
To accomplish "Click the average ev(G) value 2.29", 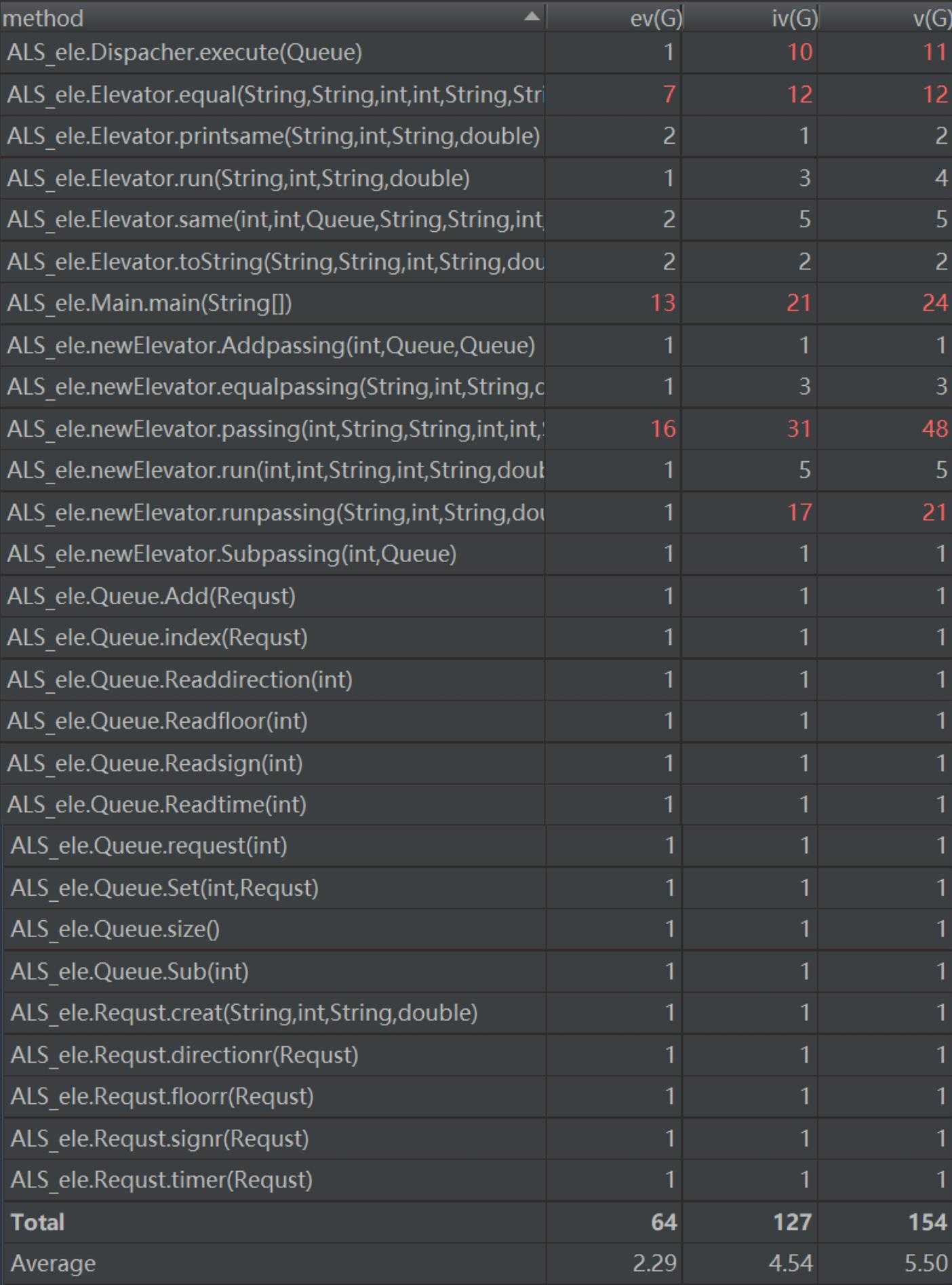I will click(x=654, y=1263).
